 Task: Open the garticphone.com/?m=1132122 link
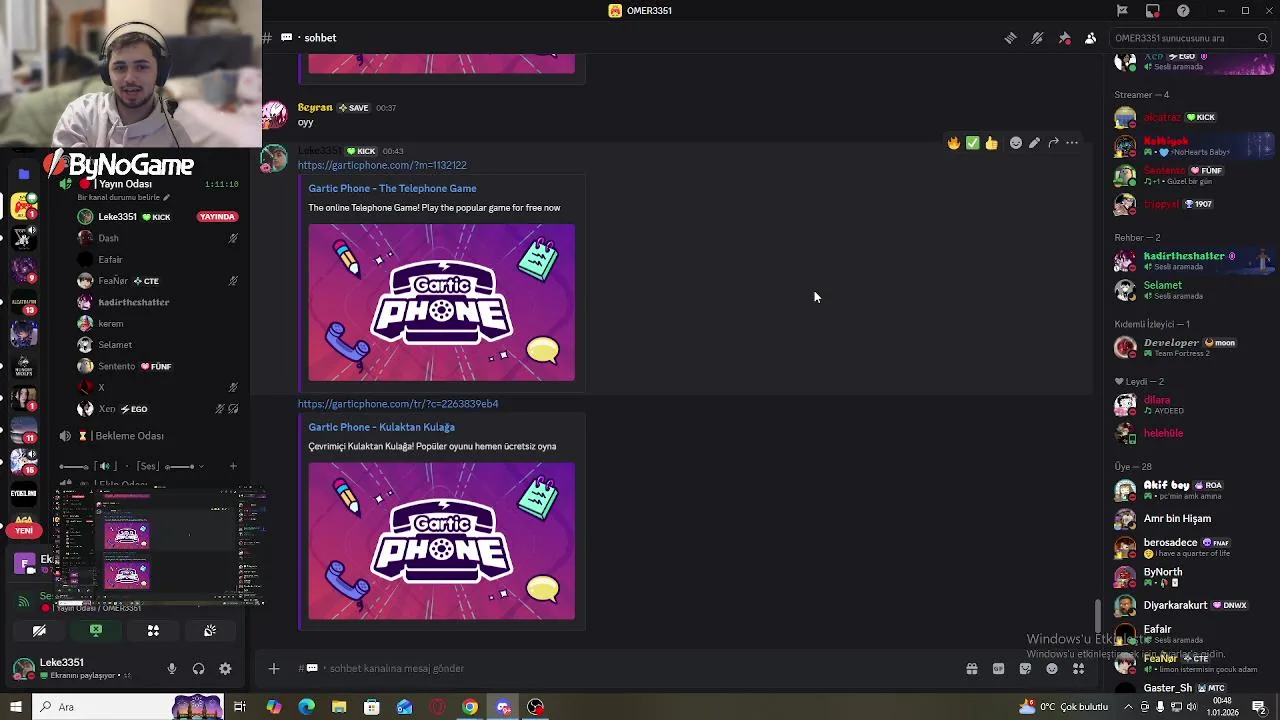382,165
